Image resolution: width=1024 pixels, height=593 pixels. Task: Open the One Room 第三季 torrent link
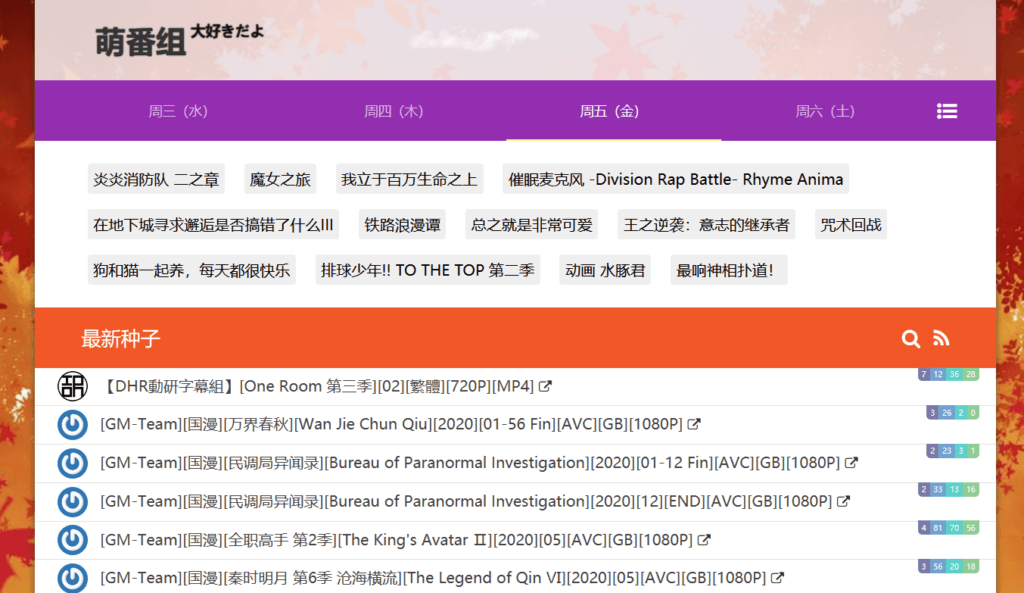[318, 386]
